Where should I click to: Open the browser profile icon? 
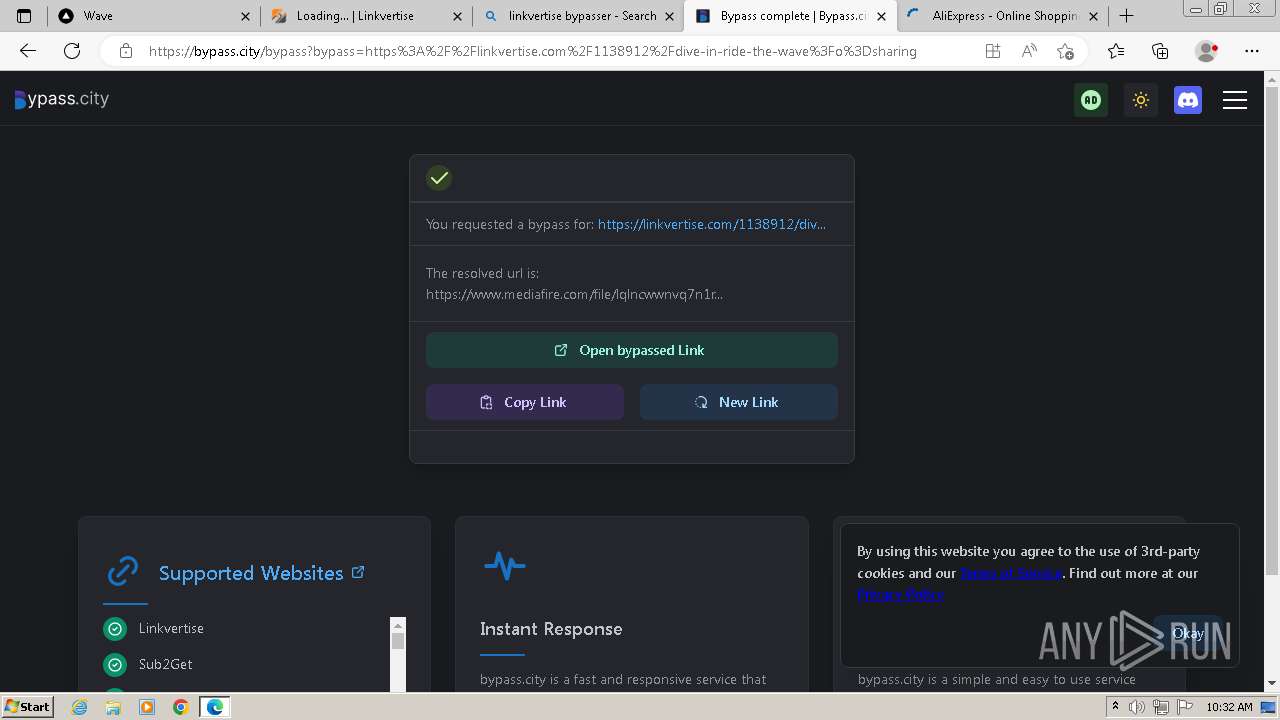click(x=1206, y=51)
